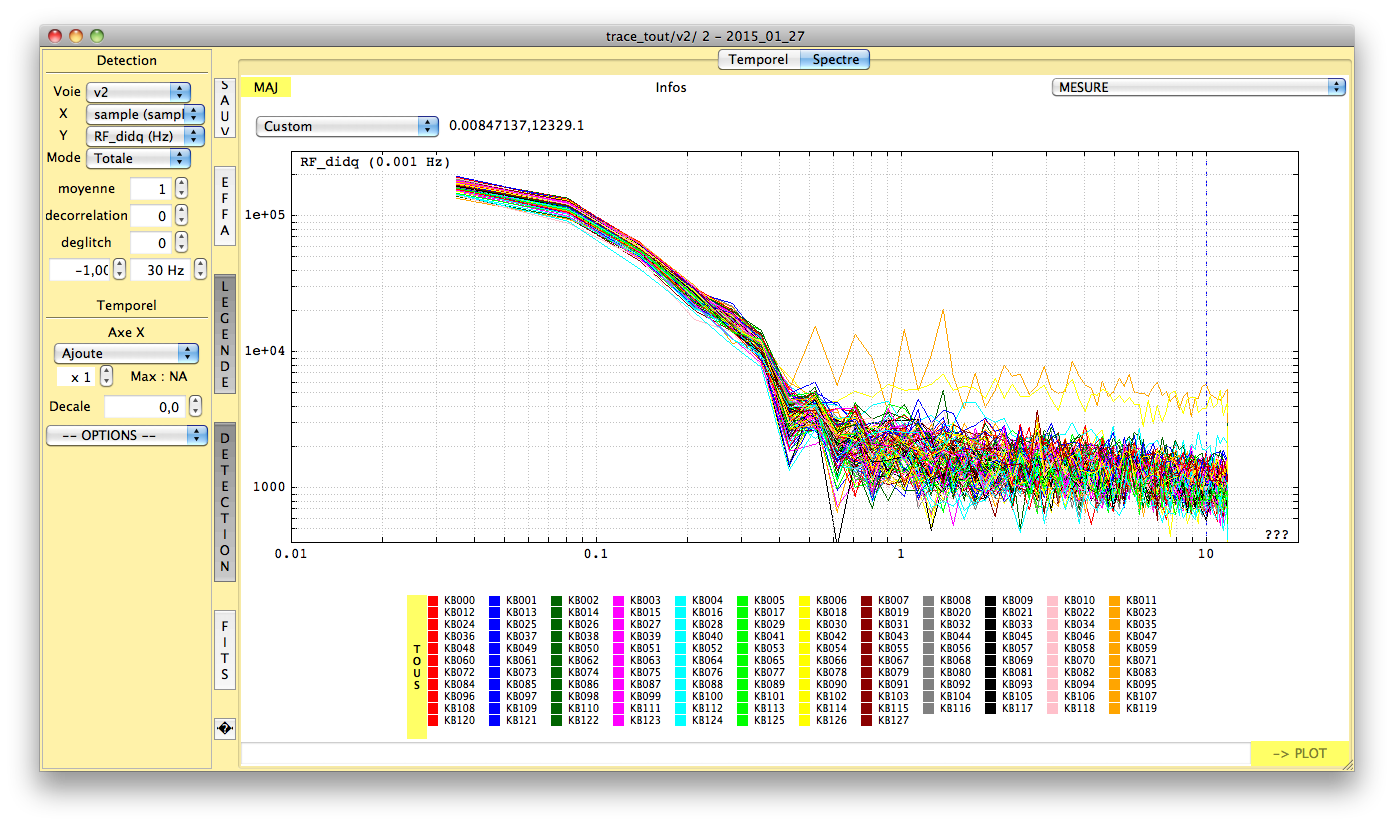Click the small diamond question-mark icon button

tap(225, 729)
